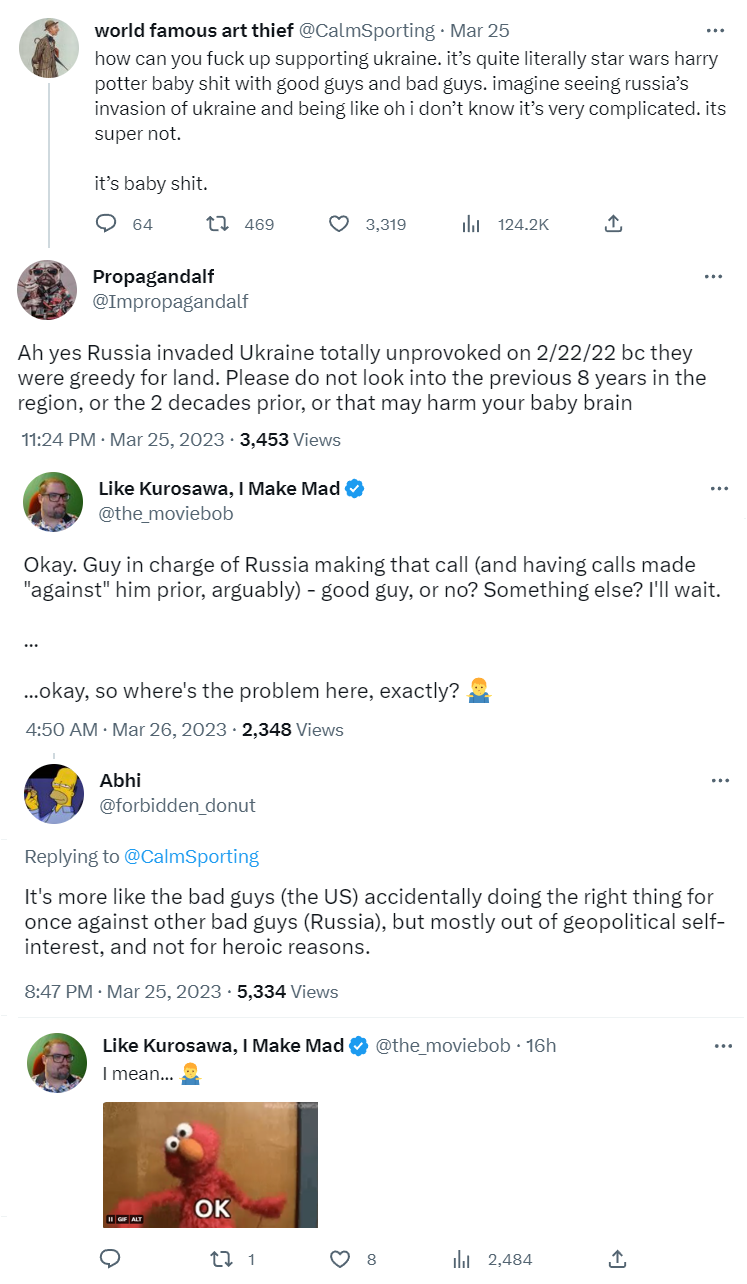View analytics showing 124.2K views
The image size is (747, 1284).
click(471, 224)
